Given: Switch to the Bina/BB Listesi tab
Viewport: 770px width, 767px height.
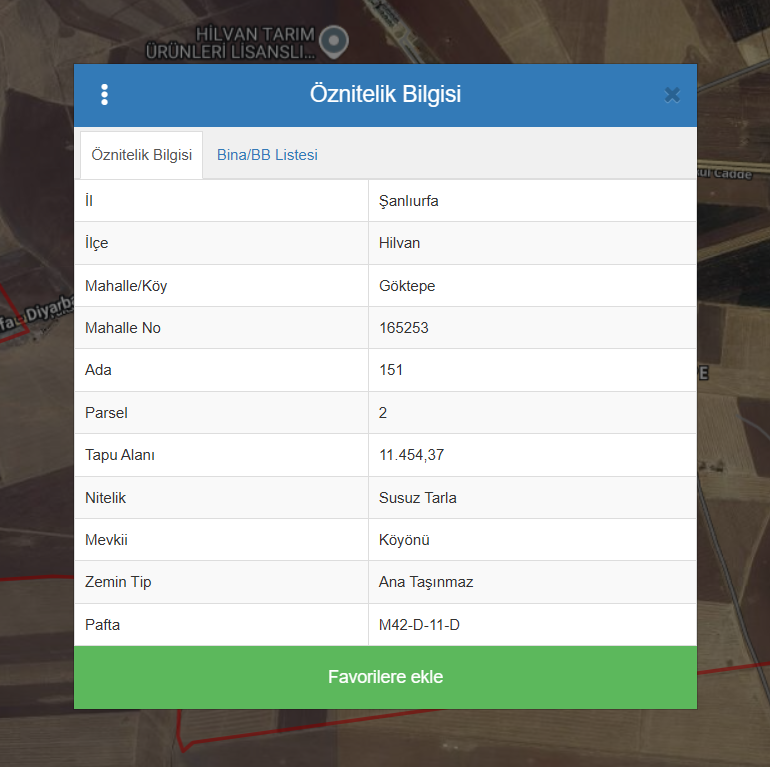Looking at the screenshot, I should [267, 155].
